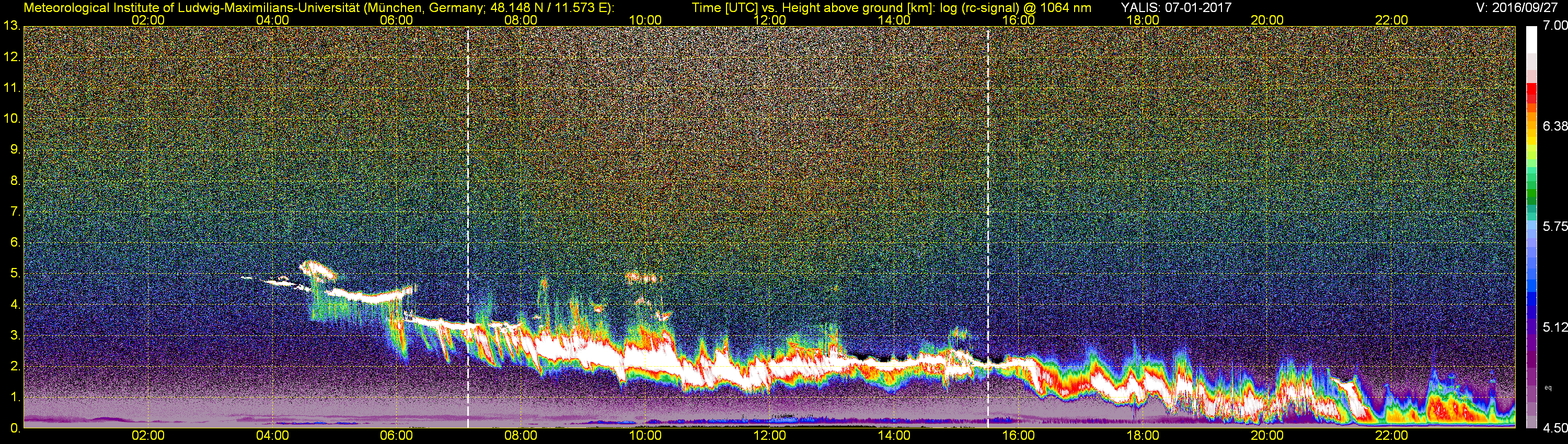This screenshot has width=1568, height=444.
Task: Click the "22:00" label on the top time axis
Action: tap(1391, 20)
